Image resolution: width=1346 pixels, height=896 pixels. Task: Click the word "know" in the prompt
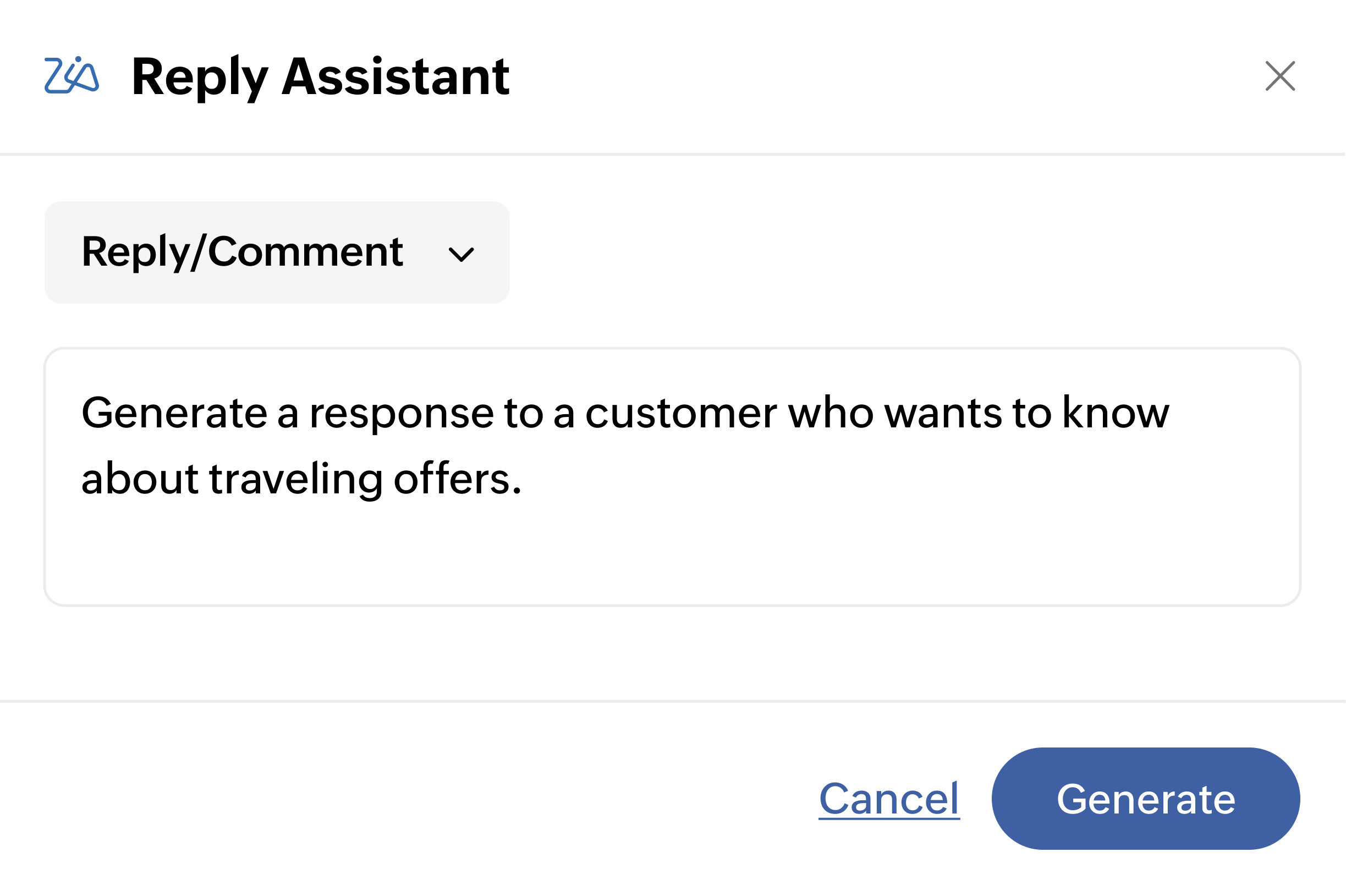point(1116,412)
